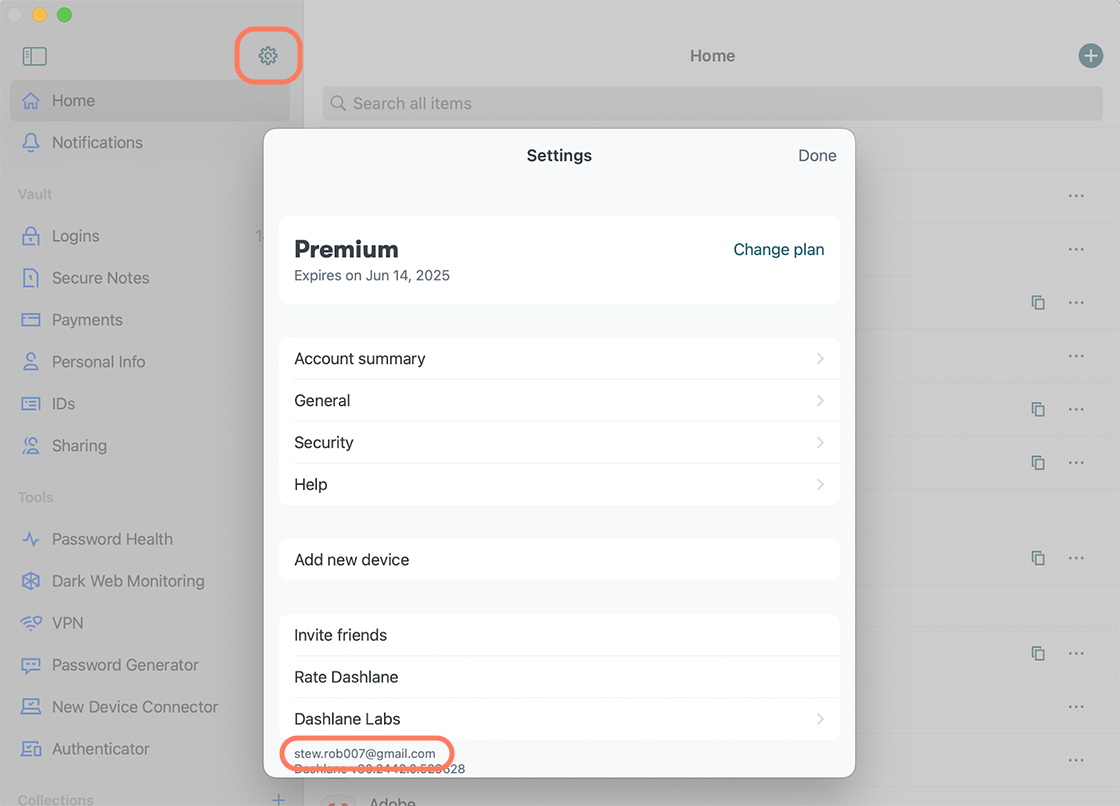Go to Notifications in sidebar
This screenshot has height=806, width=1120.
97,143
